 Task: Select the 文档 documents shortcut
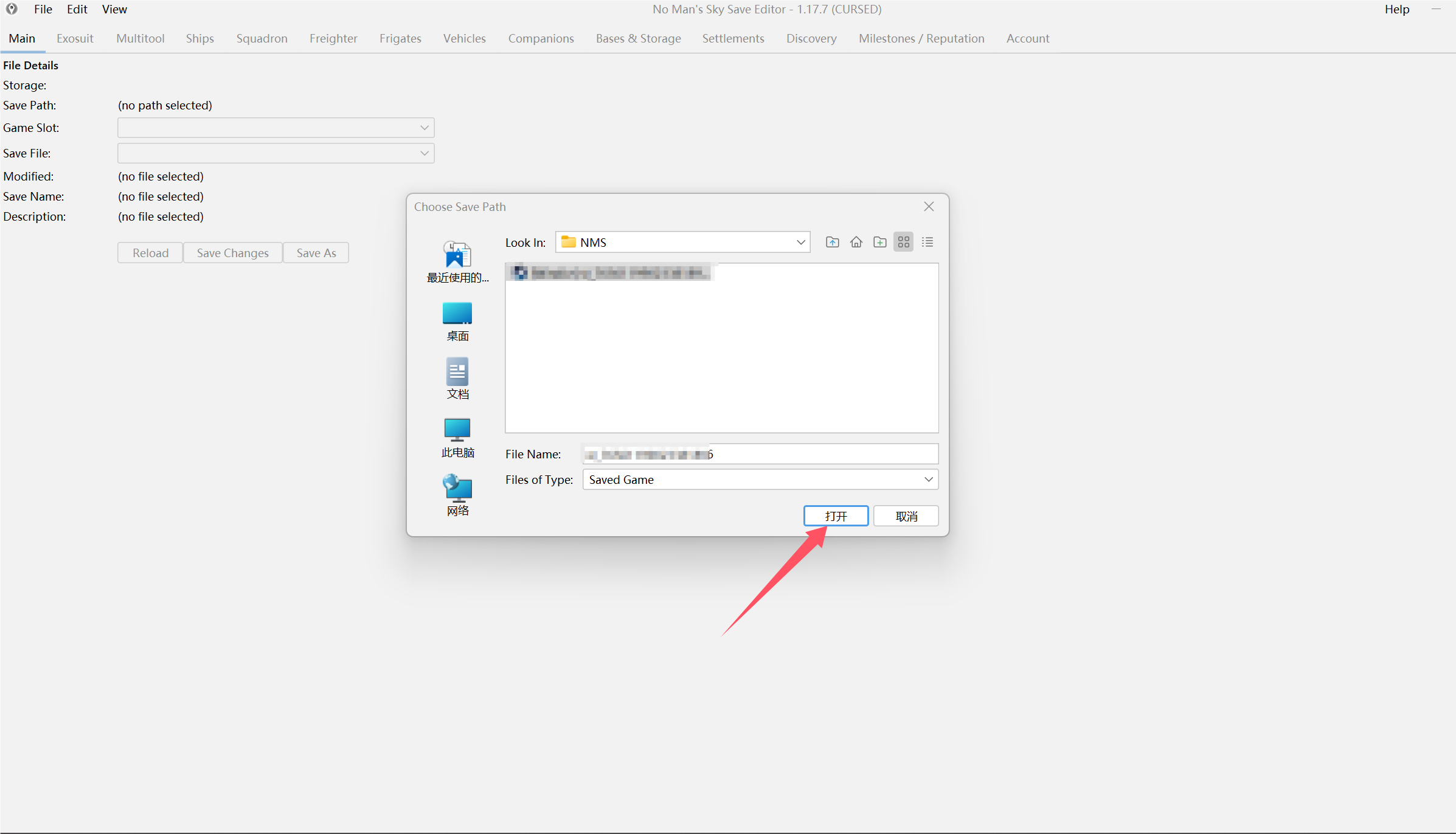tap(457, 379)
